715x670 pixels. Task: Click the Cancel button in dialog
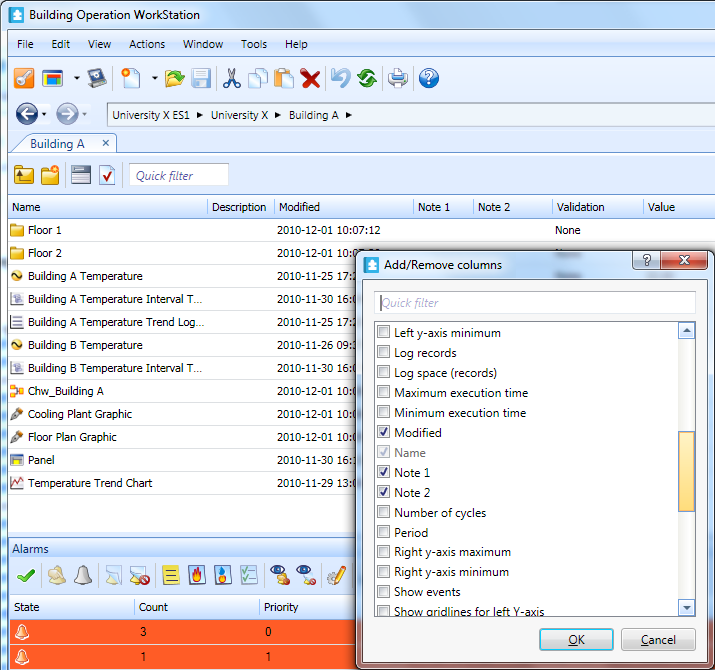(x=658, y=640)
